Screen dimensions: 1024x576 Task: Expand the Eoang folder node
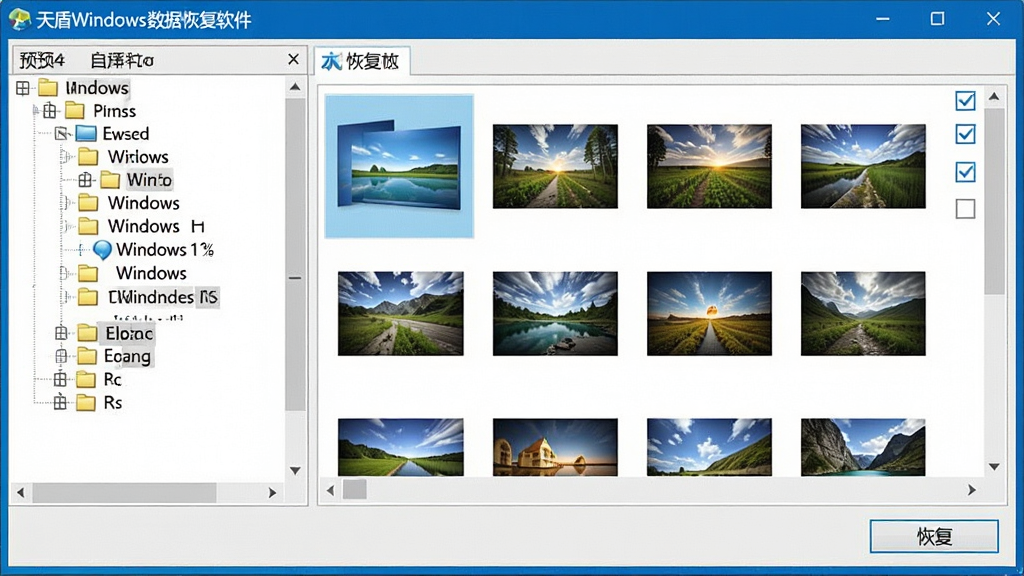pos(61,356)
